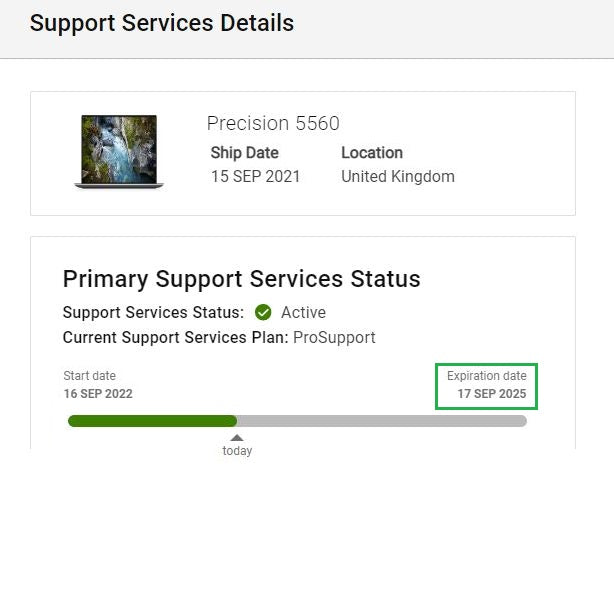Click the ProSupport plan name

coord(334,337)
